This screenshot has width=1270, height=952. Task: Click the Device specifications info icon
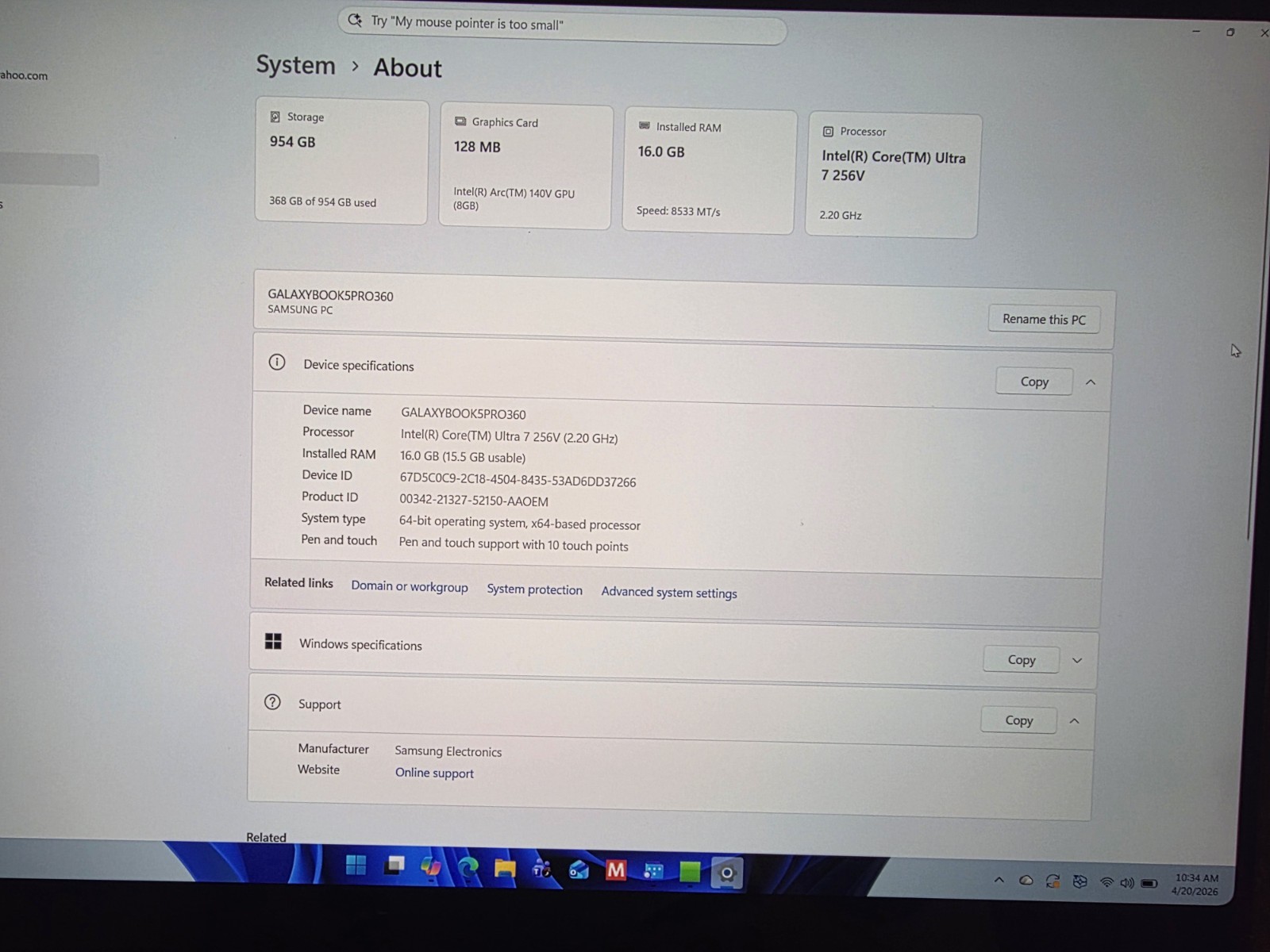point(276,363)
